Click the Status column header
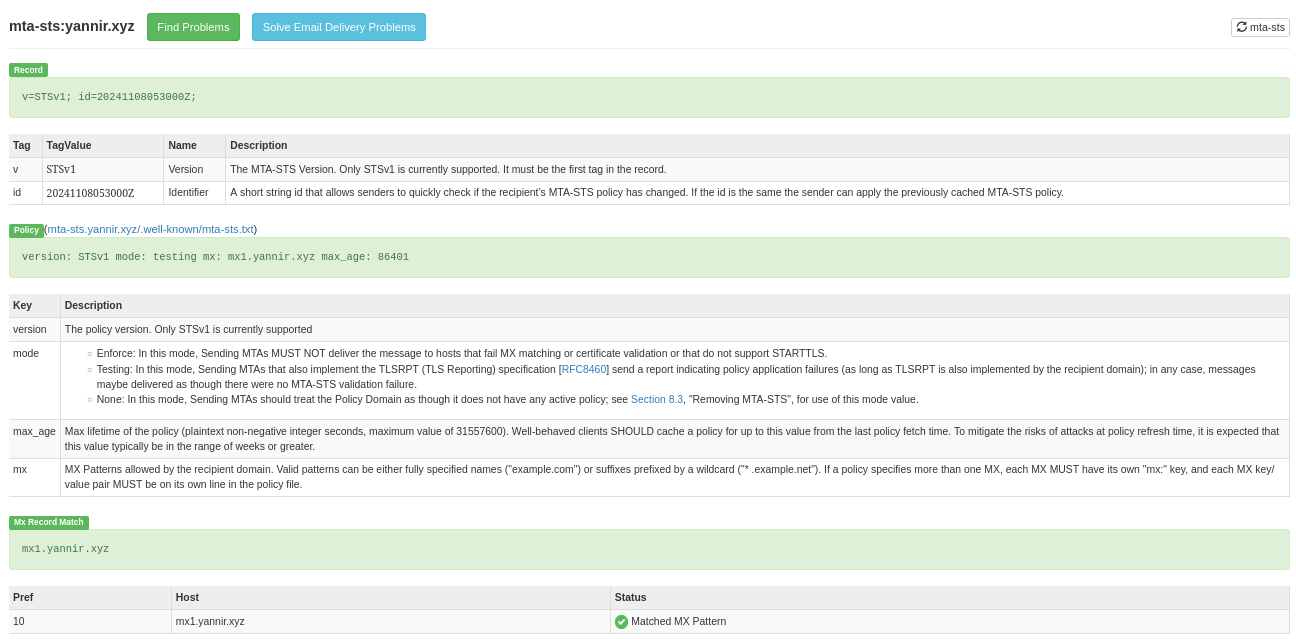This screenshot has height=639, width=1296. (630, 597)
